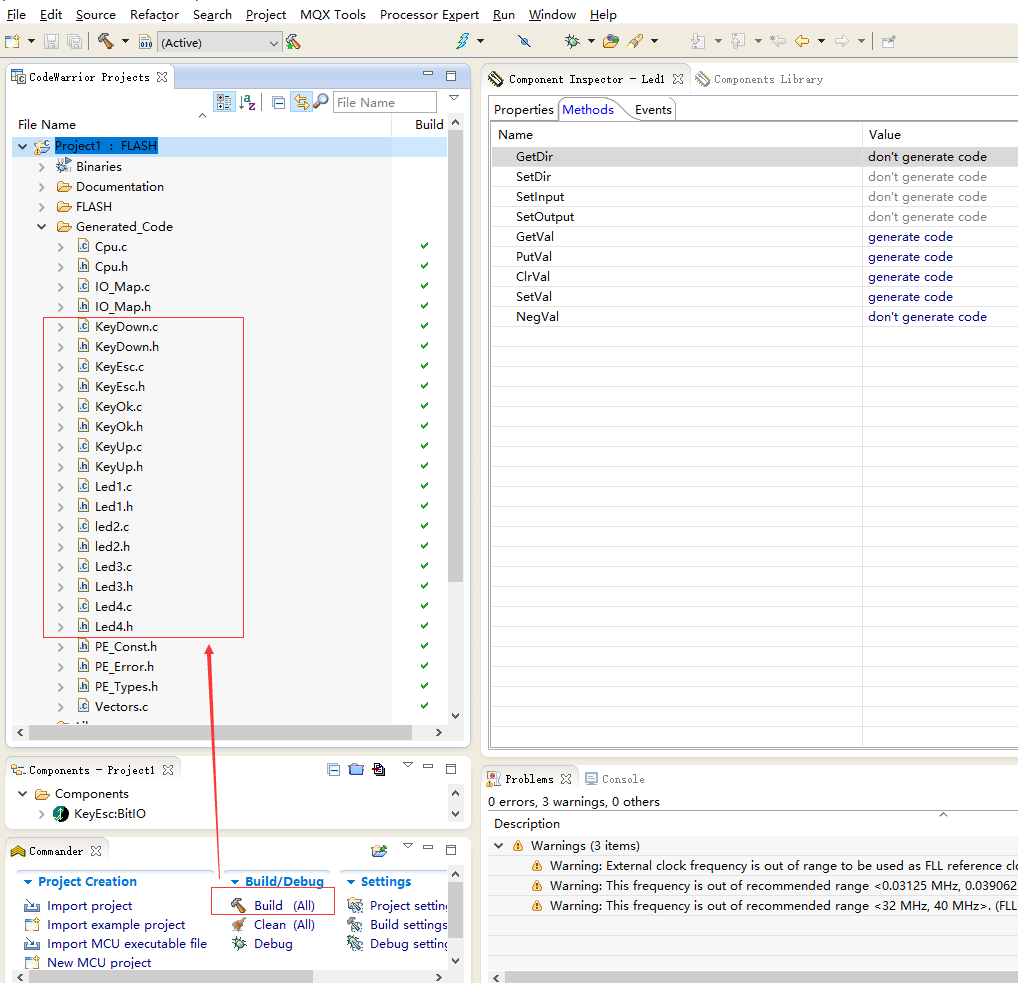Switch to the Events tab
Viewport: 1018px width, 983px height.
click(x=653, y=110)
